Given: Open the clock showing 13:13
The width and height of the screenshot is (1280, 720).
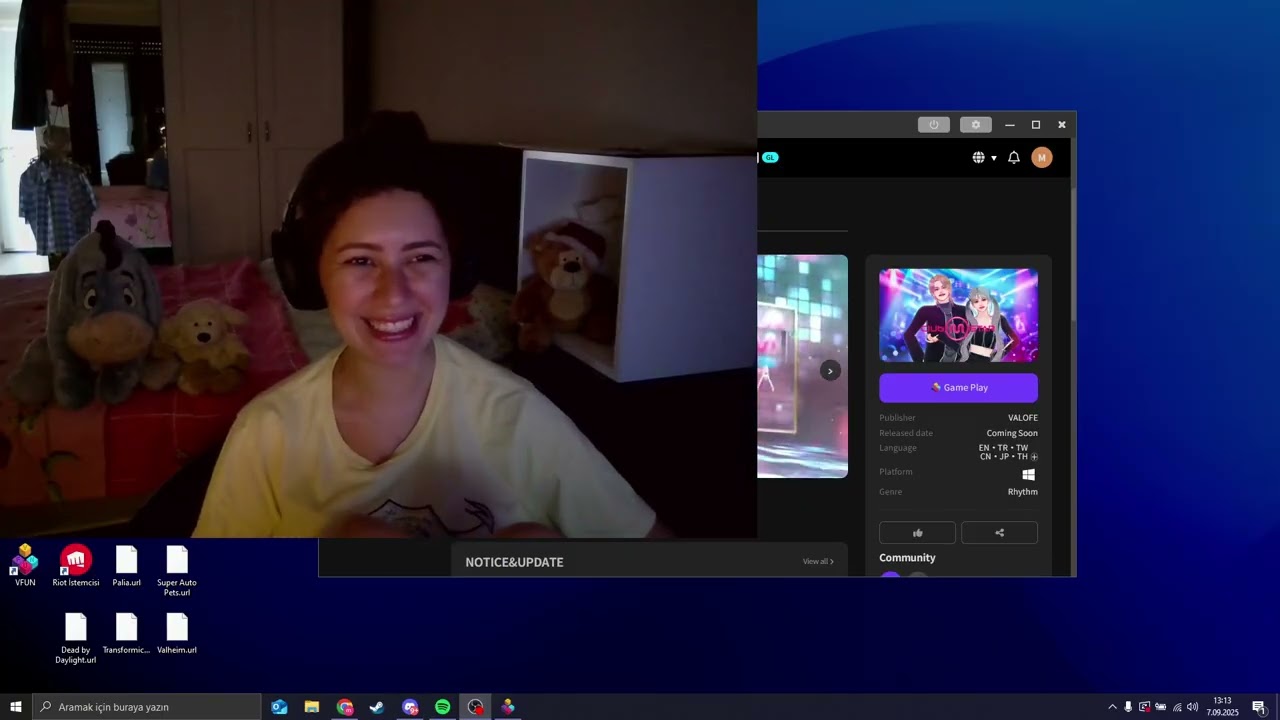Looking at the screenshot, I should coord(1222,707).
